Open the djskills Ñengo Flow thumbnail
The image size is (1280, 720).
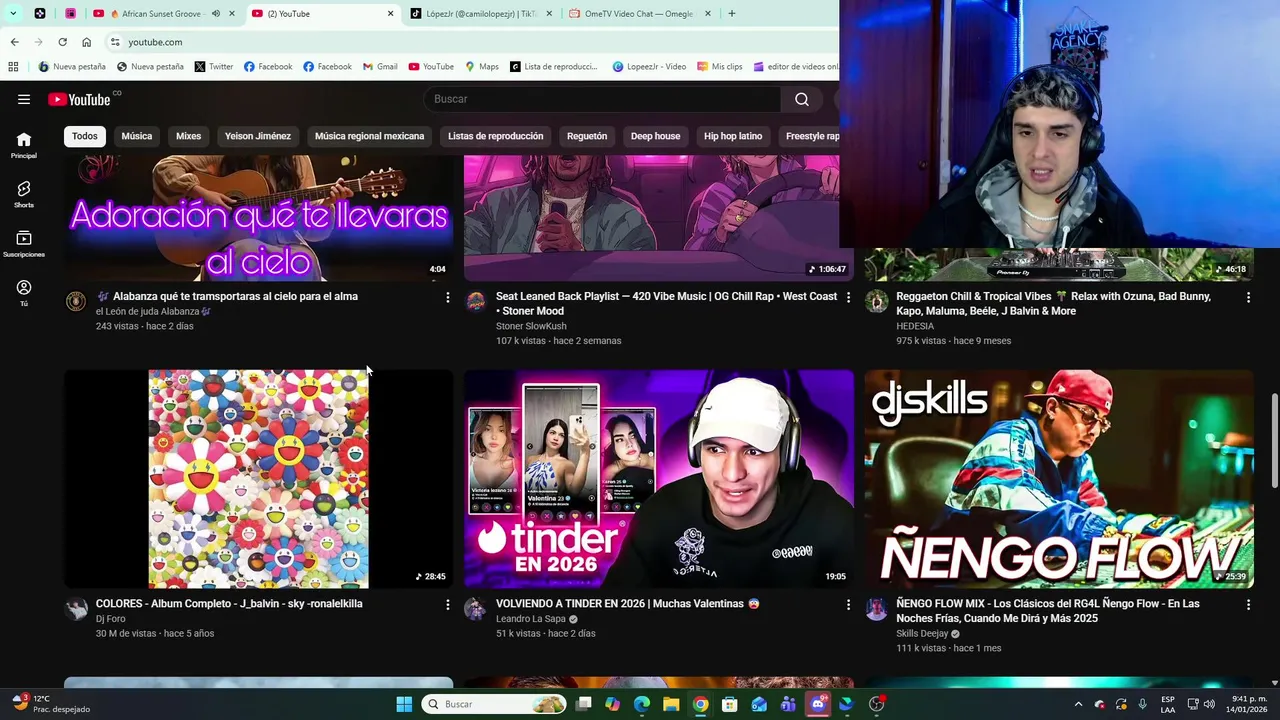tap(1059, 479)
